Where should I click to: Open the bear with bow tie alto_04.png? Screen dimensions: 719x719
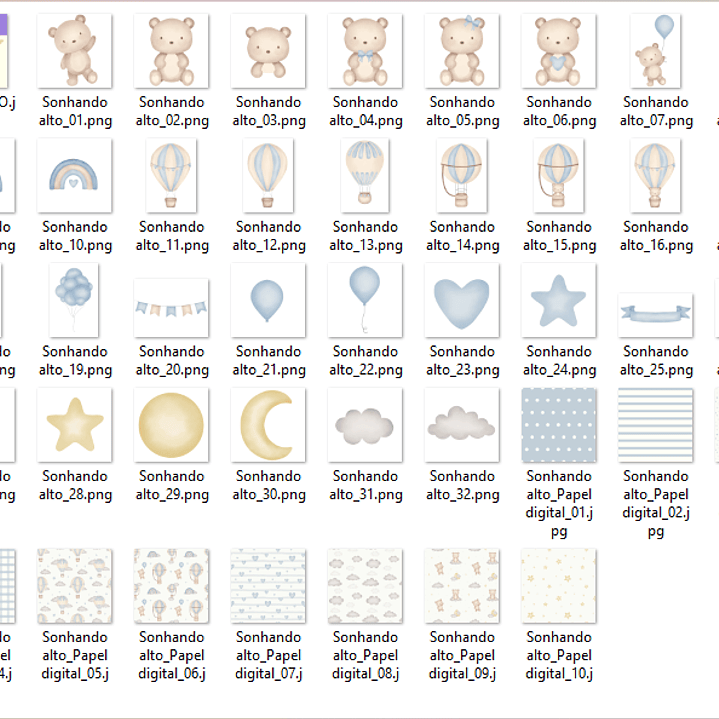tap(365, 51)
